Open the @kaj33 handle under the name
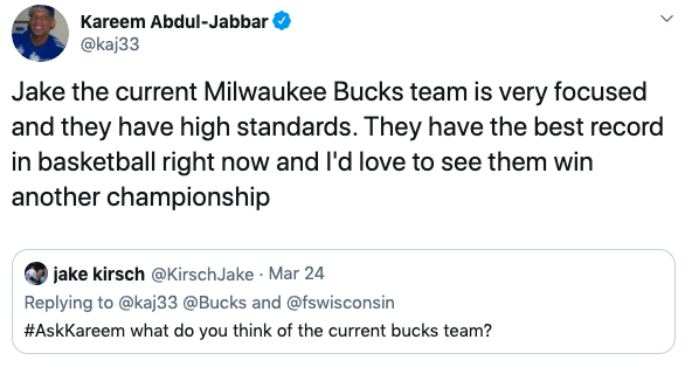This screenshot has width=692, height=381. pyautogui.click(x=110, y=45)
